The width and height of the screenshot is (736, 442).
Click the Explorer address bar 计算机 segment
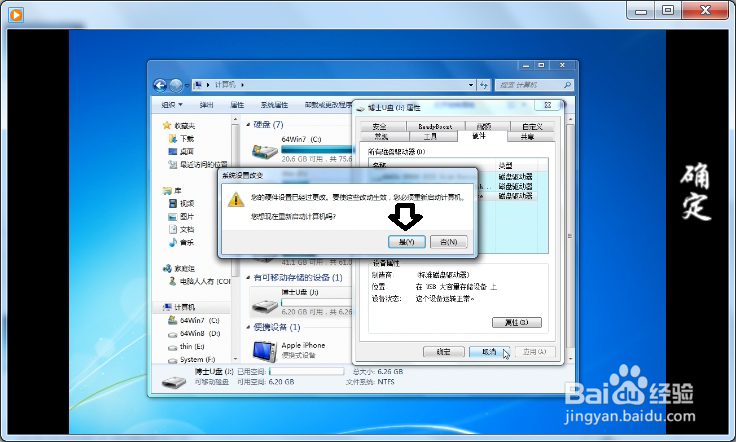[226, 85]
